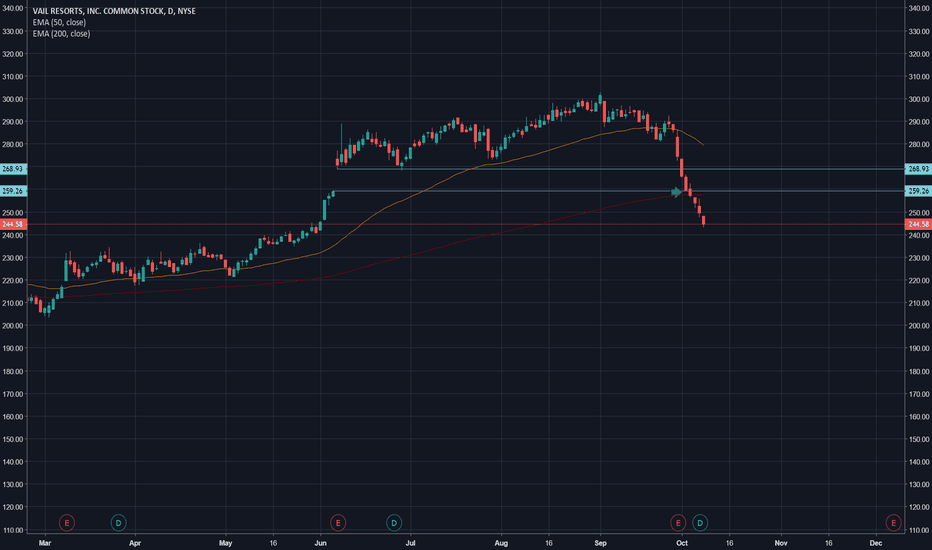
Task: Select the EMA (200, close) indicator label
Action: click(x=61, y=33)
